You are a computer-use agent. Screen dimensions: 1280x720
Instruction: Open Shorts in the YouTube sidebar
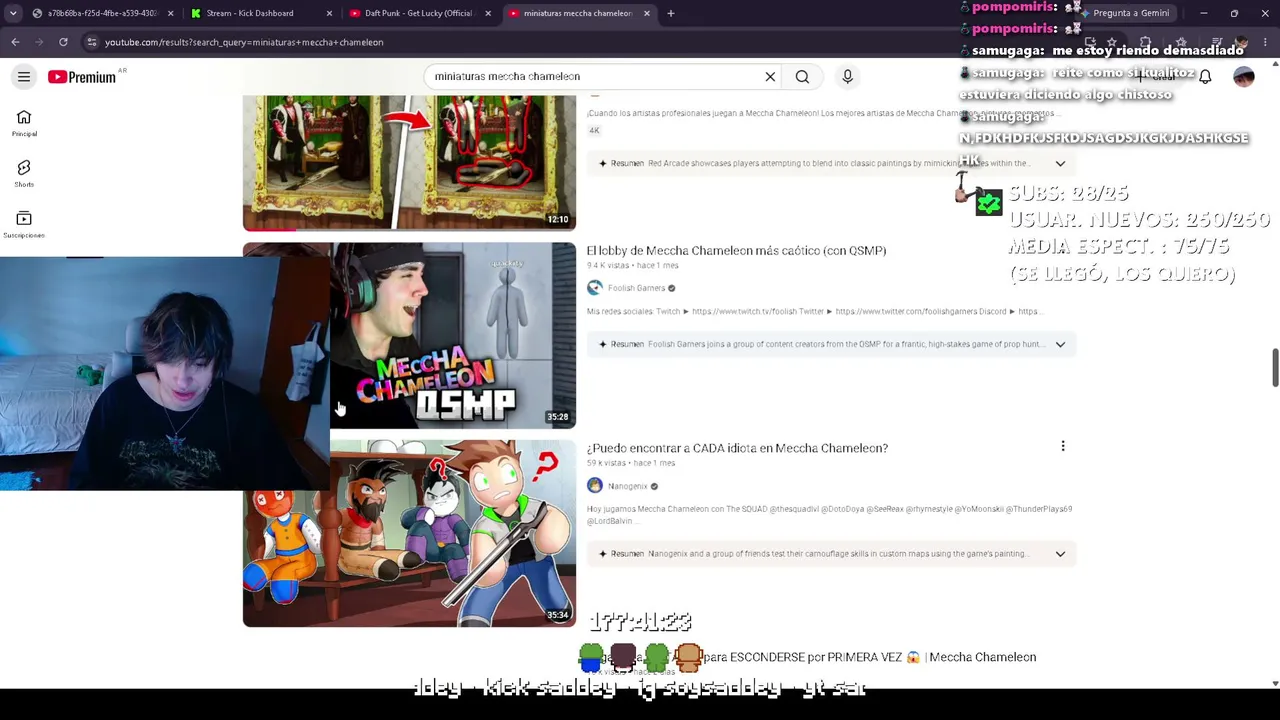(24, 173)
